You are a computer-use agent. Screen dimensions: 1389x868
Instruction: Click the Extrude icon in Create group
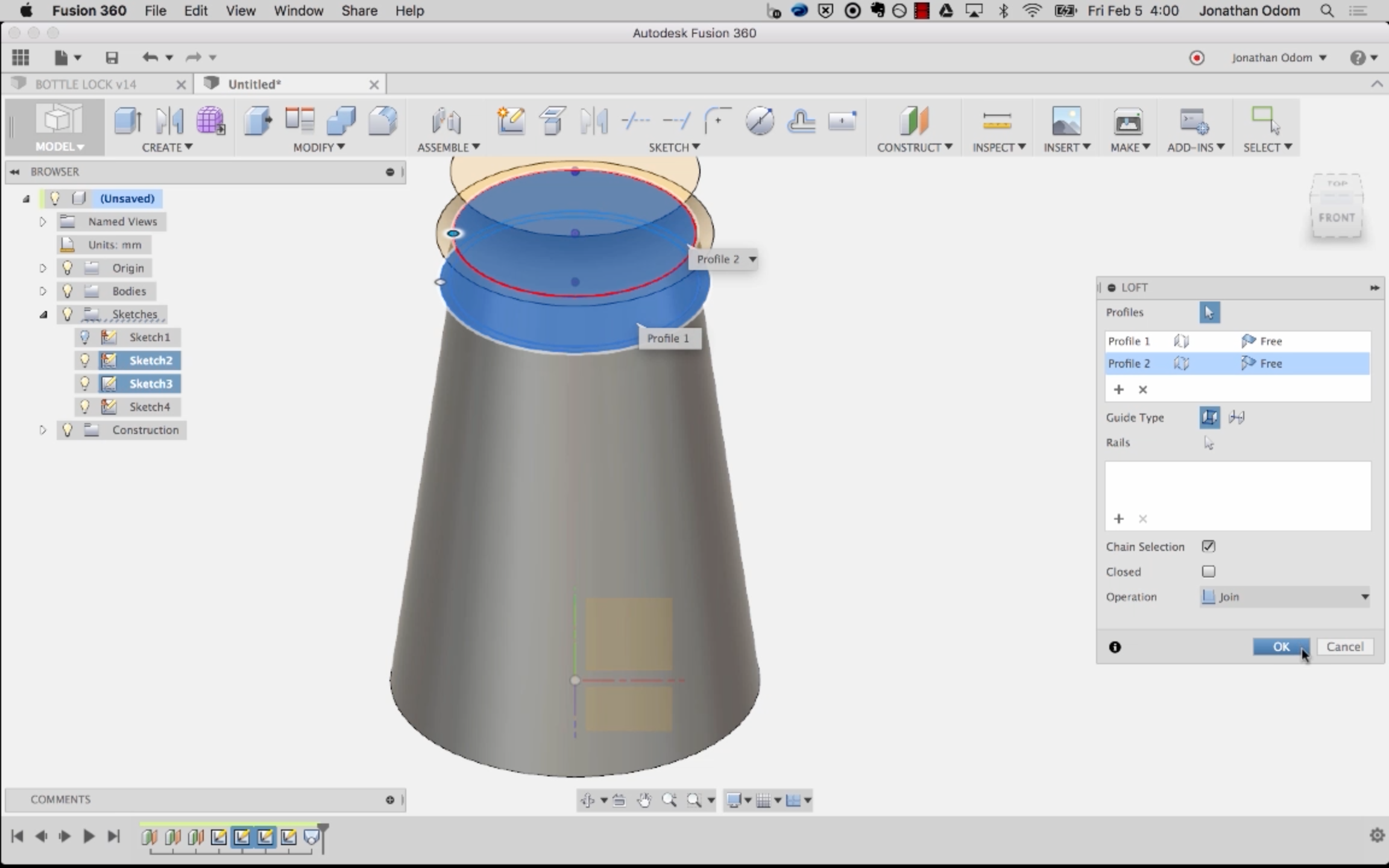coord(128,121)
